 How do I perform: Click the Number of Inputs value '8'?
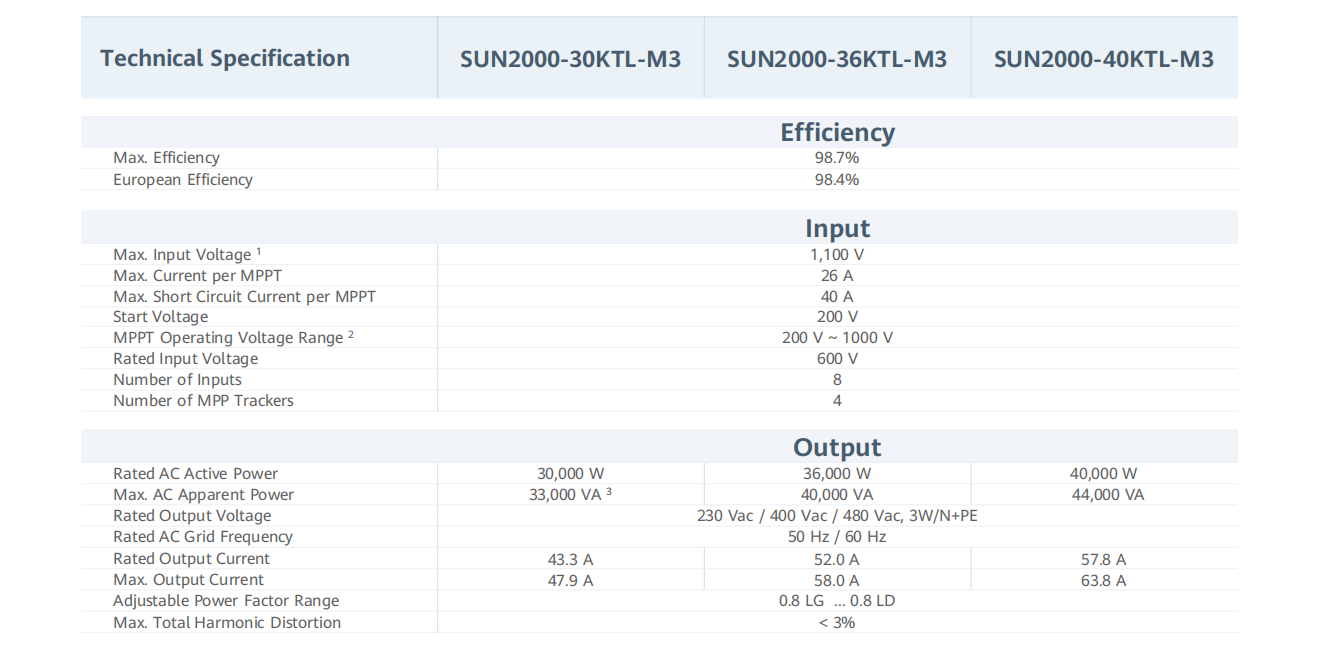tap(837, 380)
